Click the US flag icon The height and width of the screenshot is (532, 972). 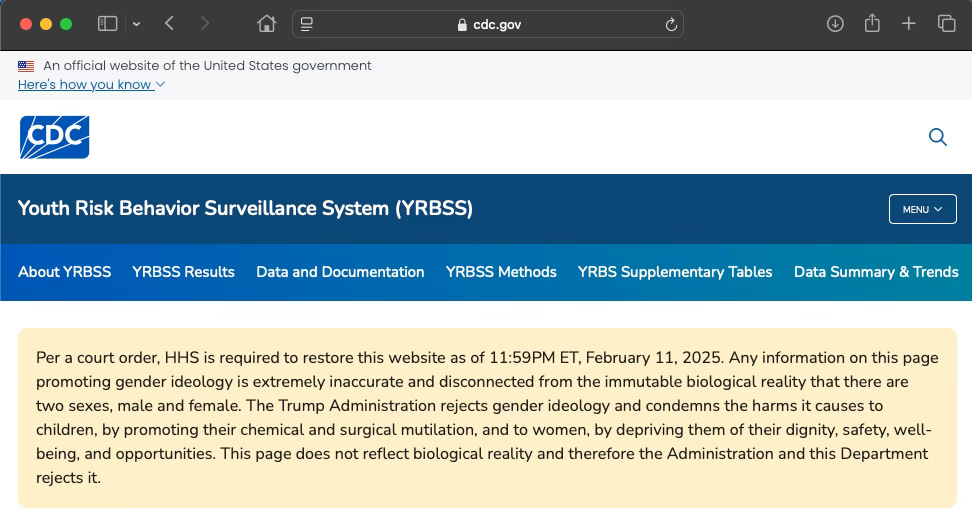[x=26, y=66]
